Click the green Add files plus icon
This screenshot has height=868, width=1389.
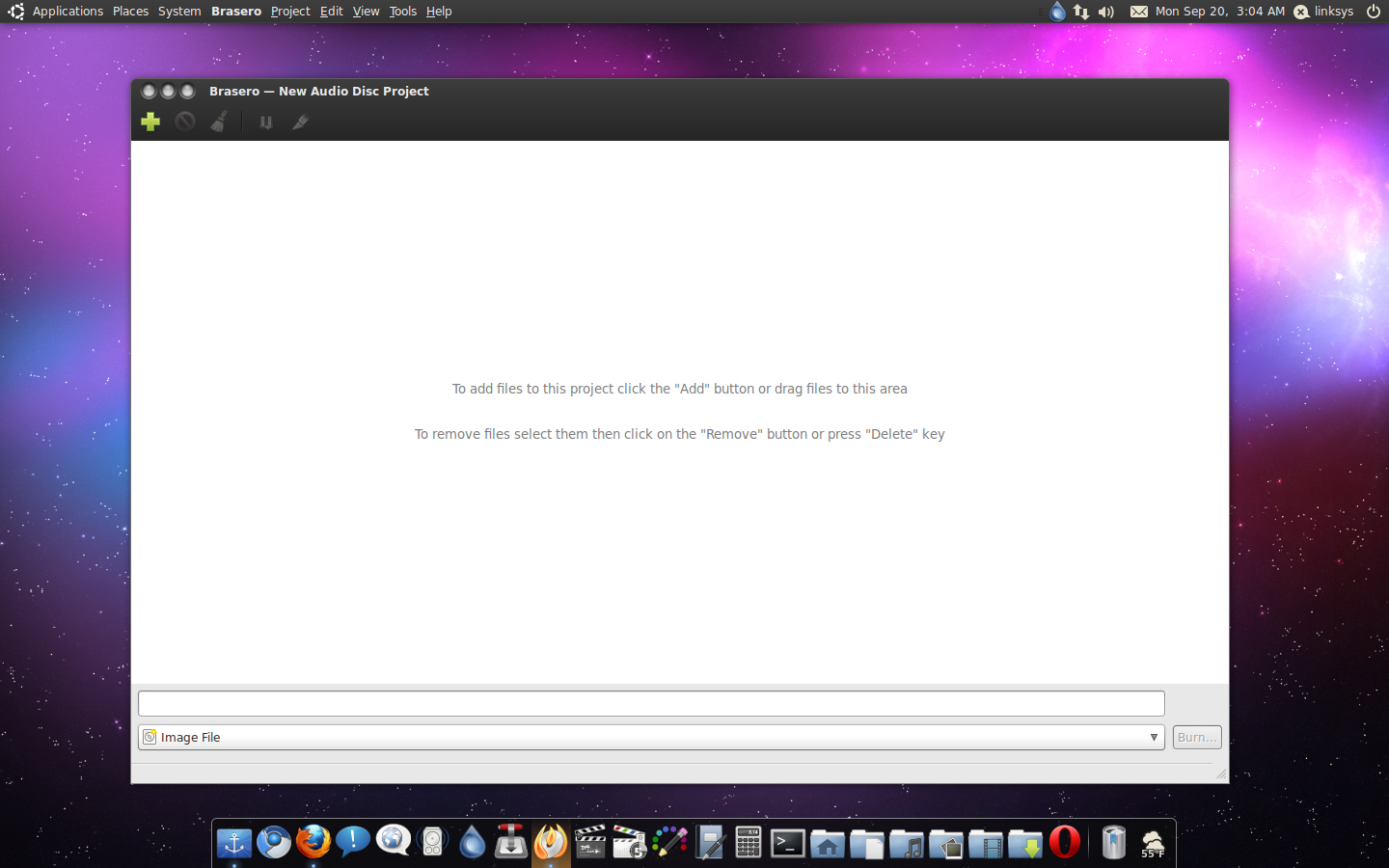click(150, 122)
